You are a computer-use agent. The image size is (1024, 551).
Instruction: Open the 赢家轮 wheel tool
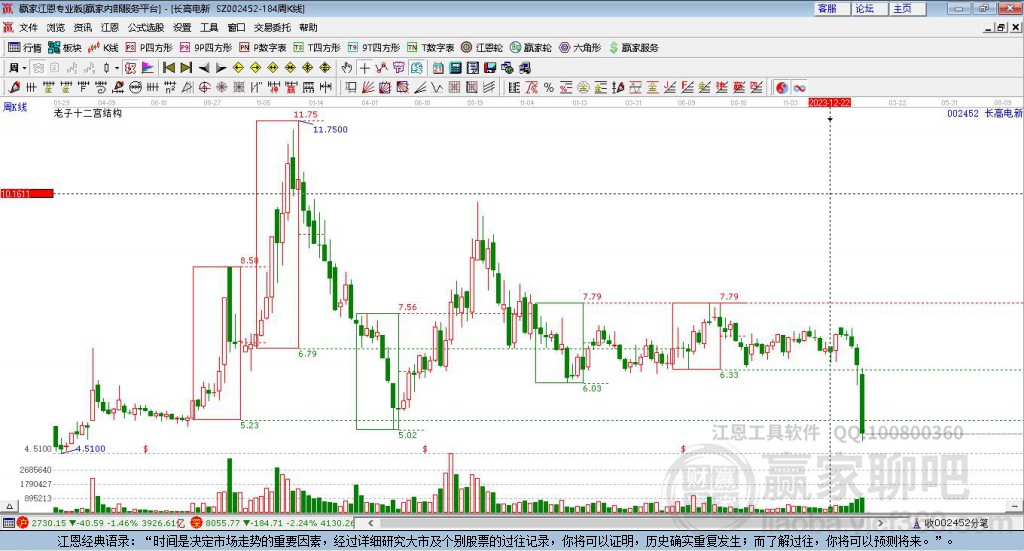pos(530,48)
